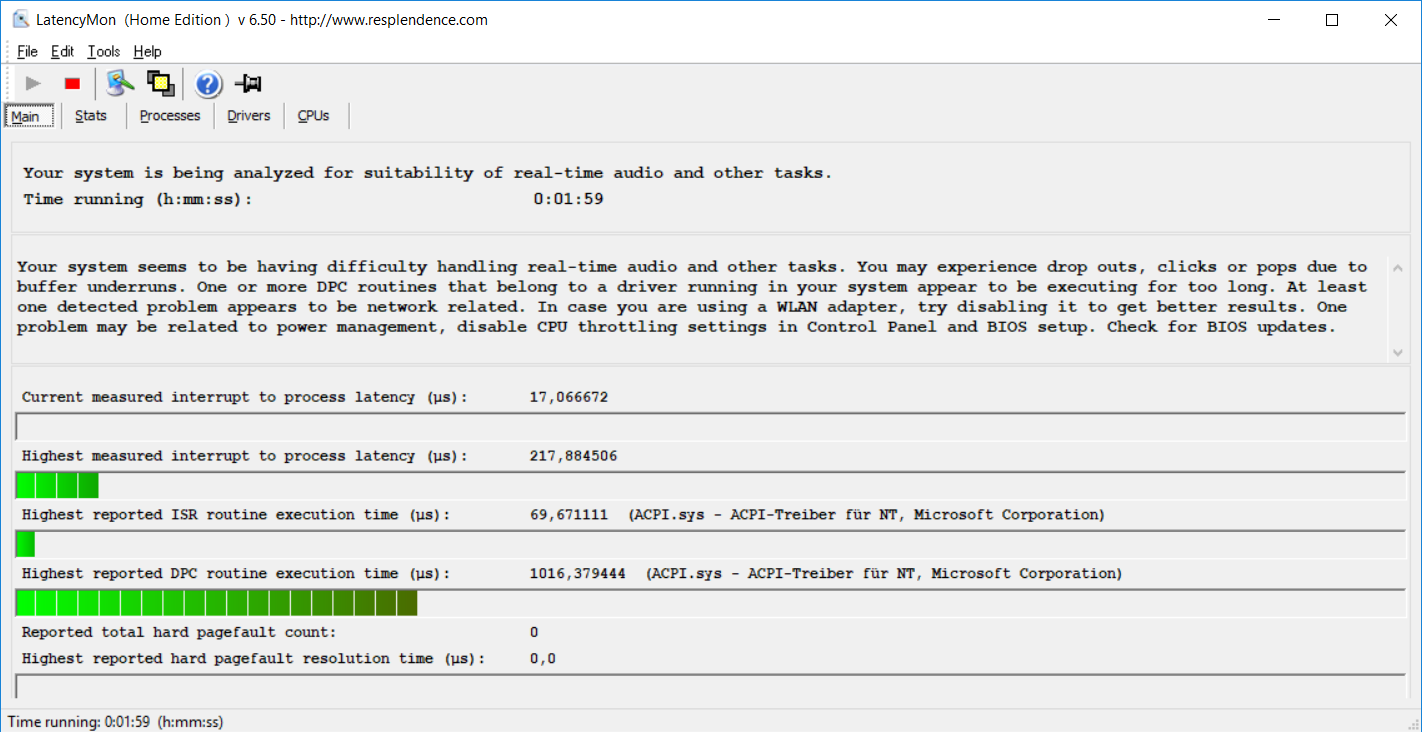The image size is (1422, 732).
Task: Click the highest latency value 217,884506
Action: pyautogui.click(x=573, y=456)
